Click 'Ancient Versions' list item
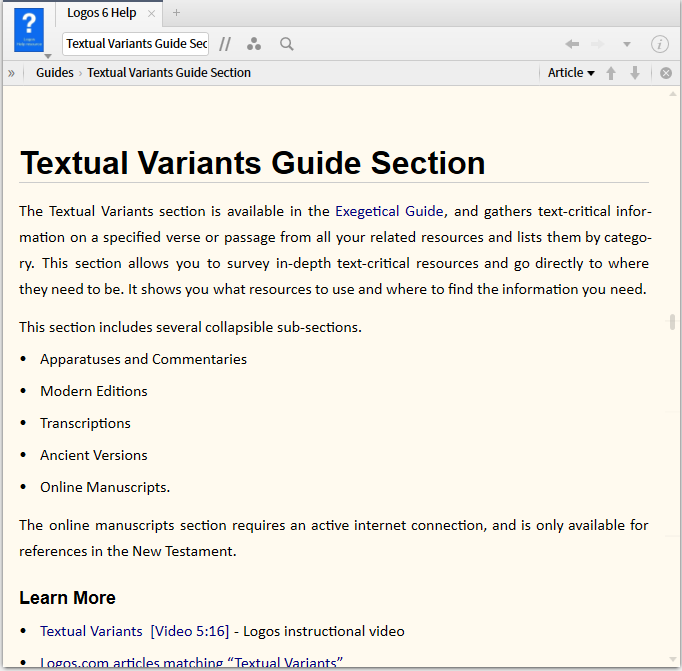The image size is (682, 671). 94,455
